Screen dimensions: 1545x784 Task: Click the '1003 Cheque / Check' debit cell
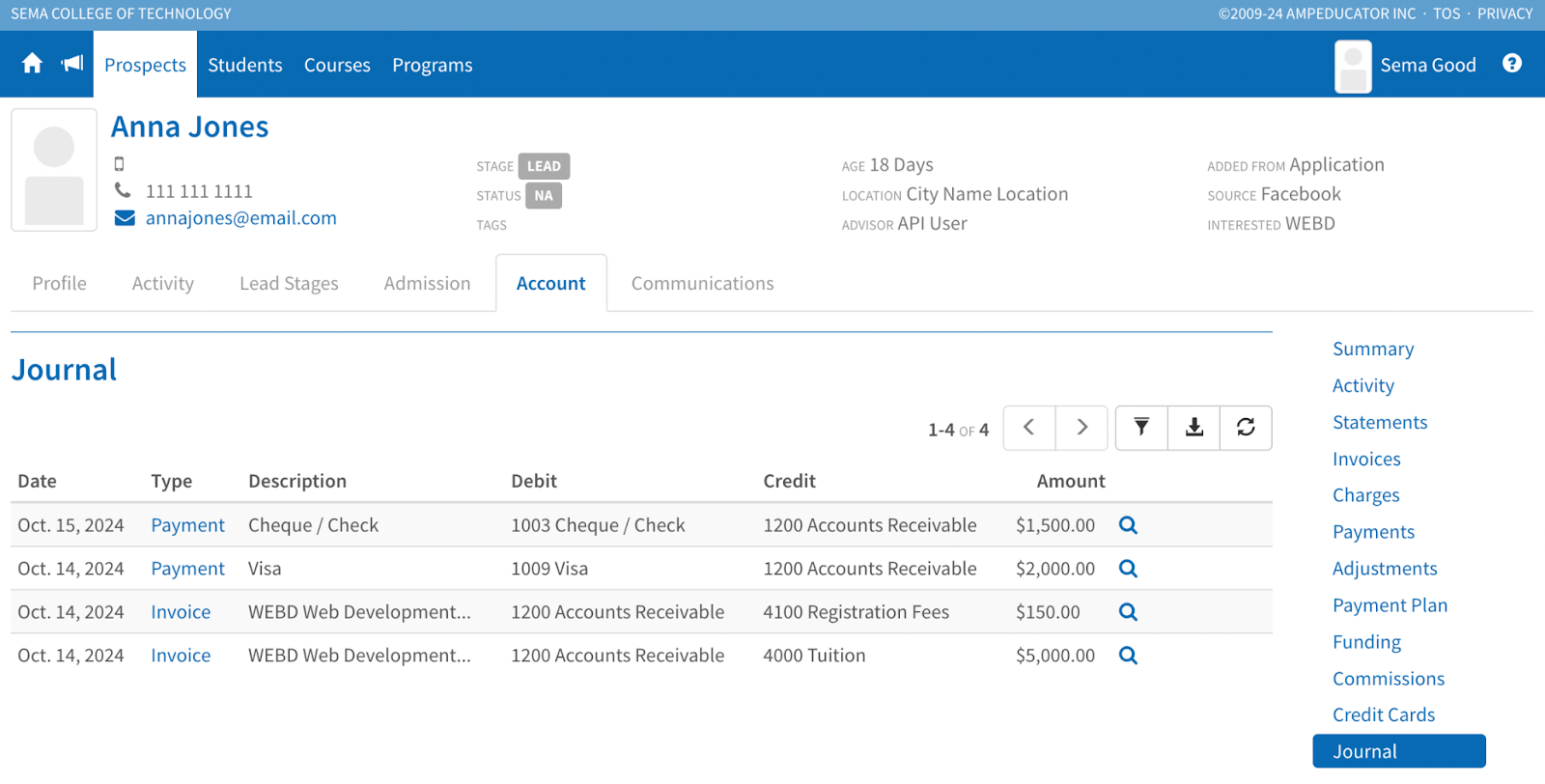click(x=598, y=525)
